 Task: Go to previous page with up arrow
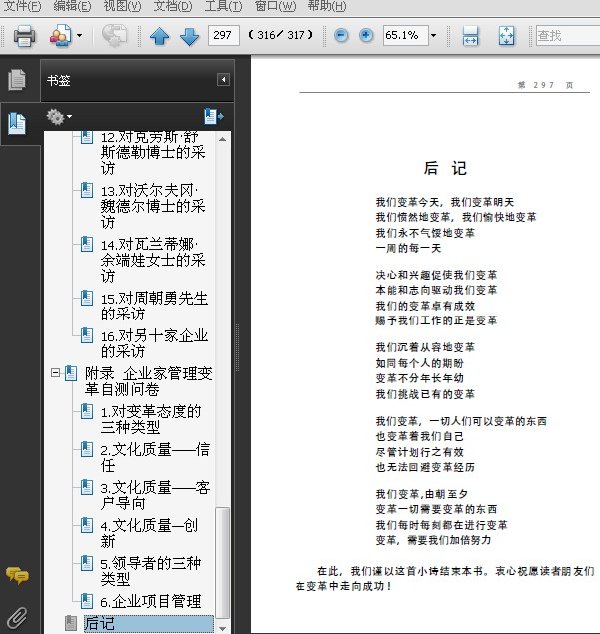tap(160, 36)
